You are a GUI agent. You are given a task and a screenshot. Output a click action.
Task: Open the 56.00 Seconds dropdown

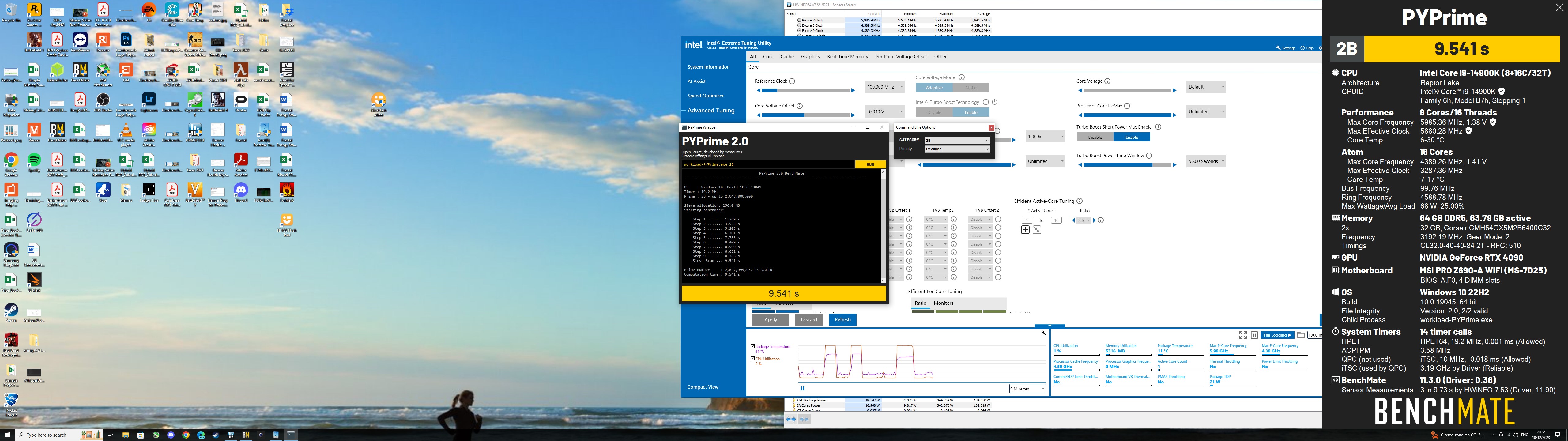tap(1206, 161)
